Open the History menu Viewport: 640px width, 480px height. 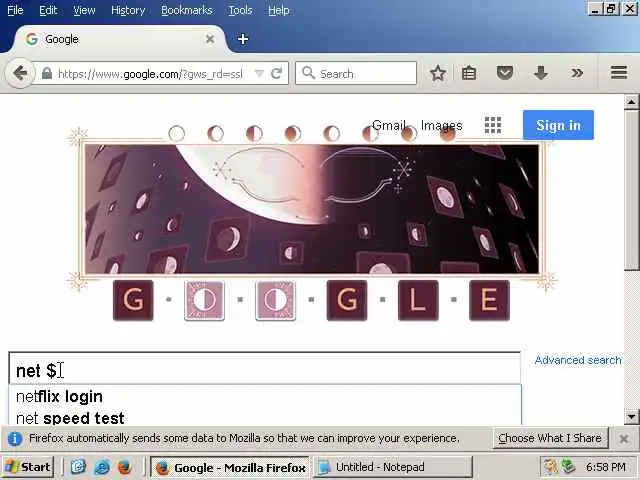point(128,10)
